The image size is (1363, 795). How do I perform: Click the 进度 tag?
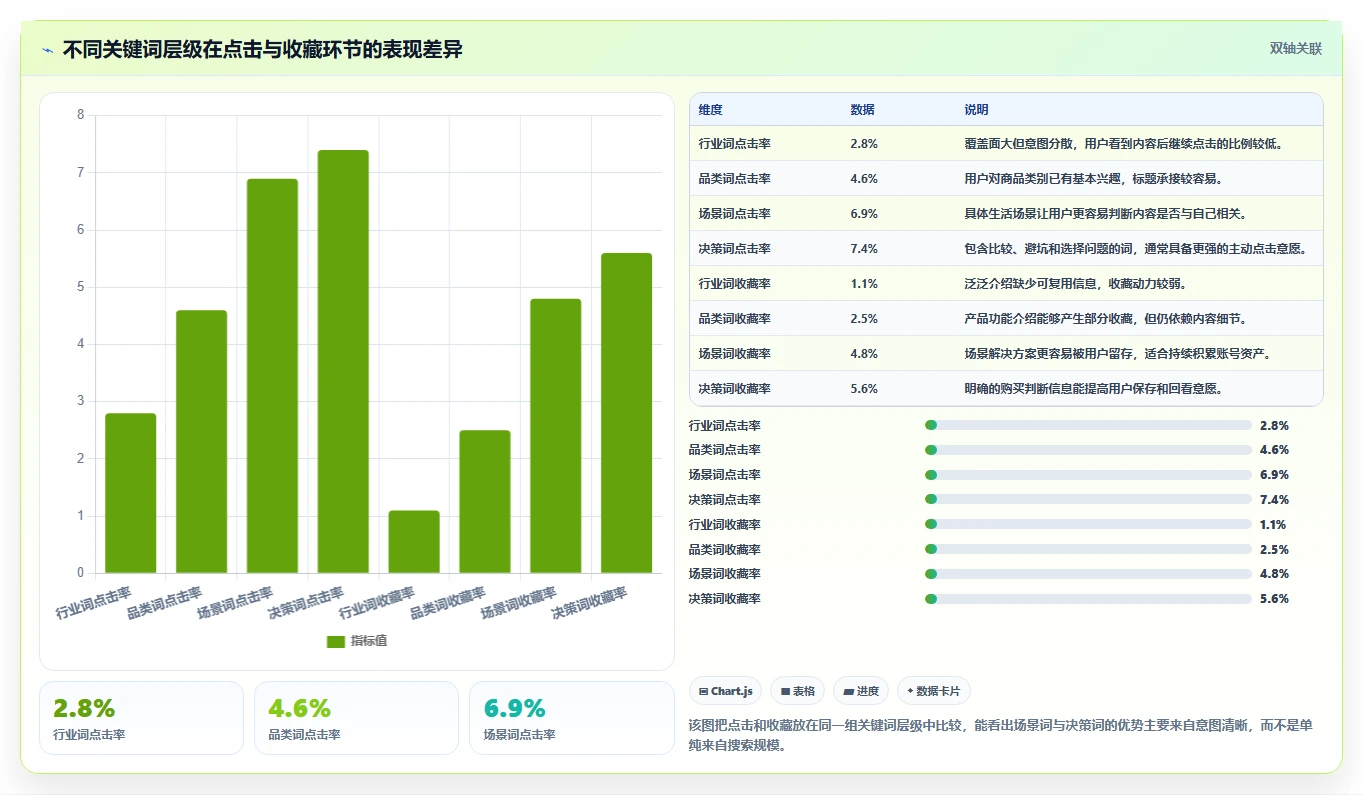click(861, 691)
